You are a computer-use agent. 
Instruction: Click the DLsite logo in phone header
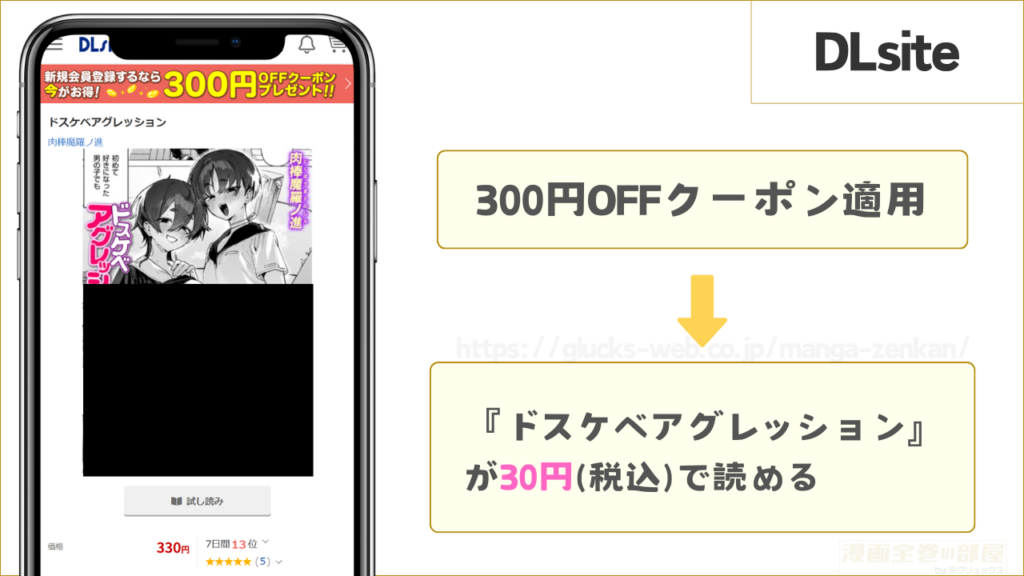pyautogui.click(x=95, y=44)
